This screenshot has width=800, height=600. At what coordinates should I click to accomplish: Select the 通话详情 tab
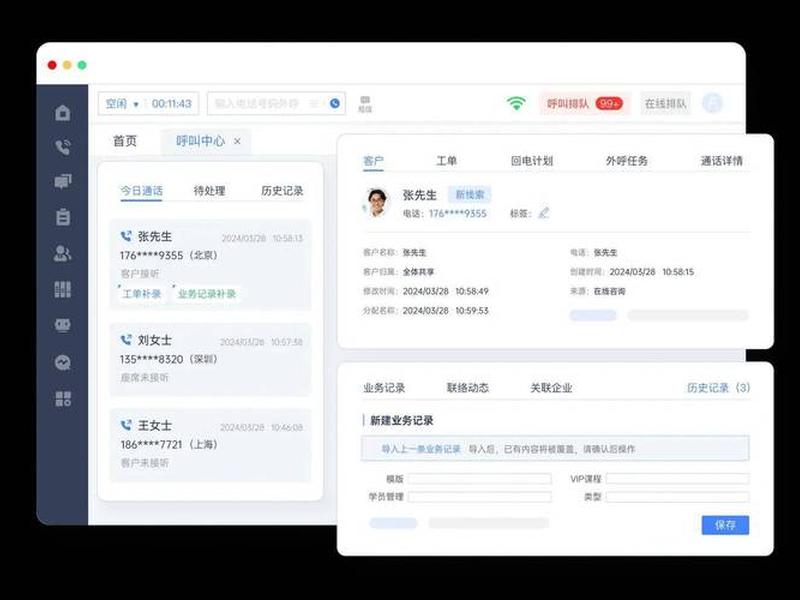coord(721,161)
